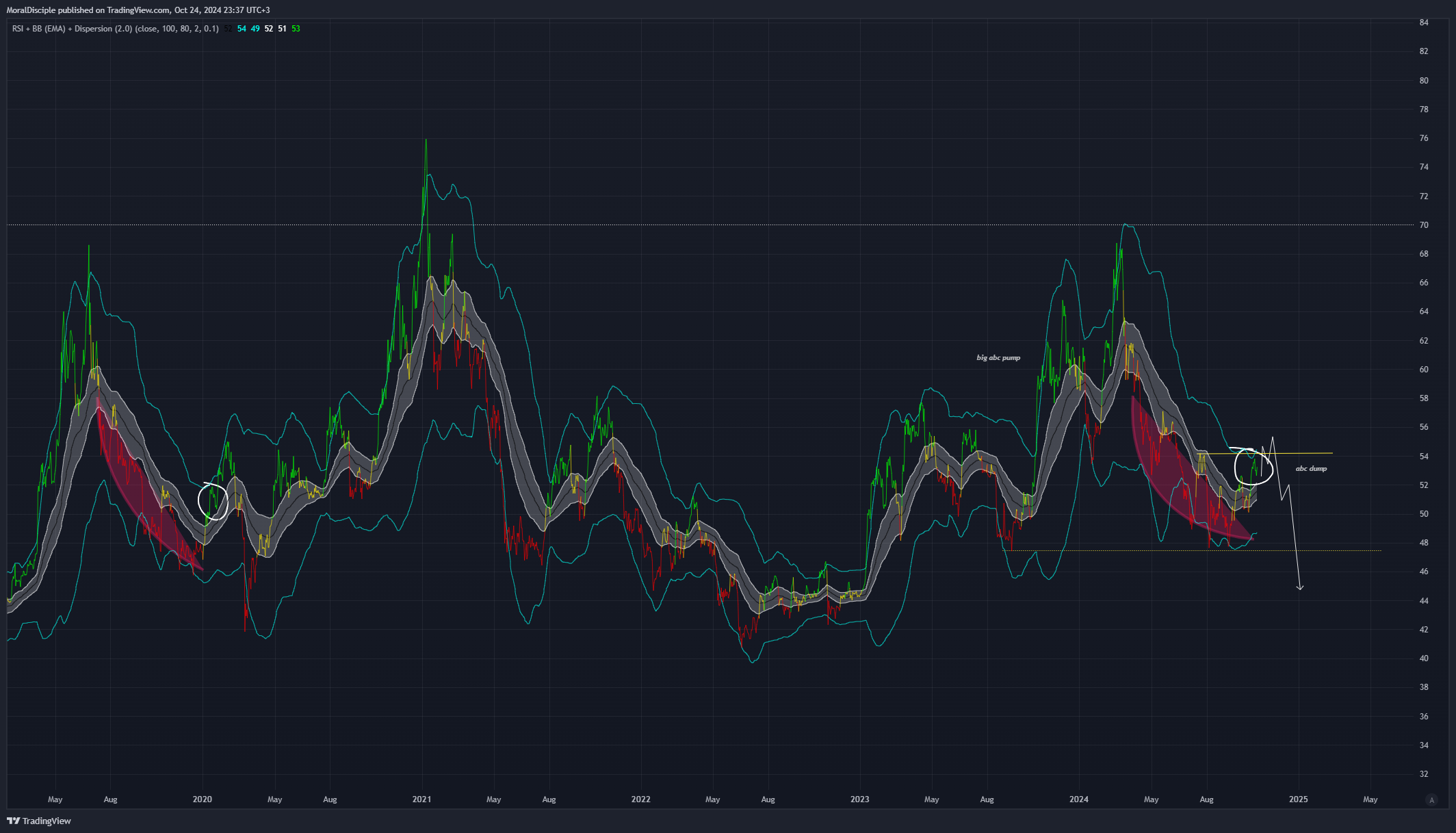Click the 72 level on price scale
1456x833 pixels.
click(x=1424, y=196)
